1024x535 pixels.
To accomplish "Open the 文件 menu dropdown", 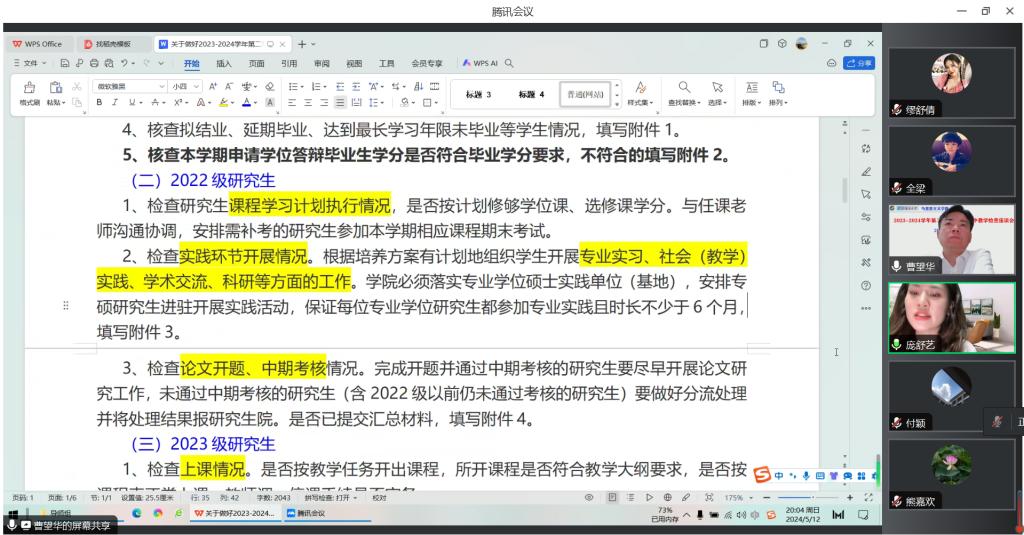I will point(30,63).
